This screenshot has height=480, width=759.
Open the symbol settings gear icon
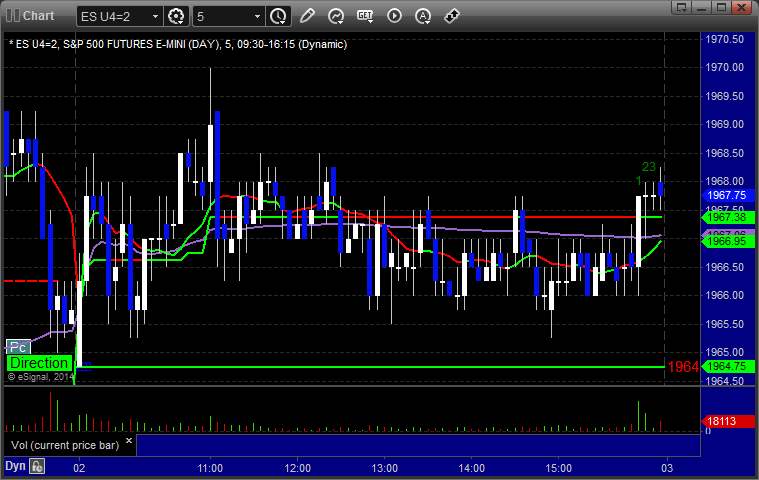[x=177, y=16]
